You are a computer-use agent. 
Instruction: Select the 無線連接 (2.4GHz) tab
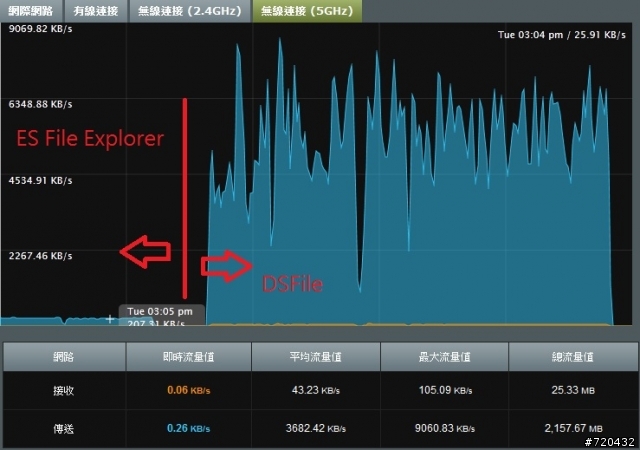[x=190, y=11]
